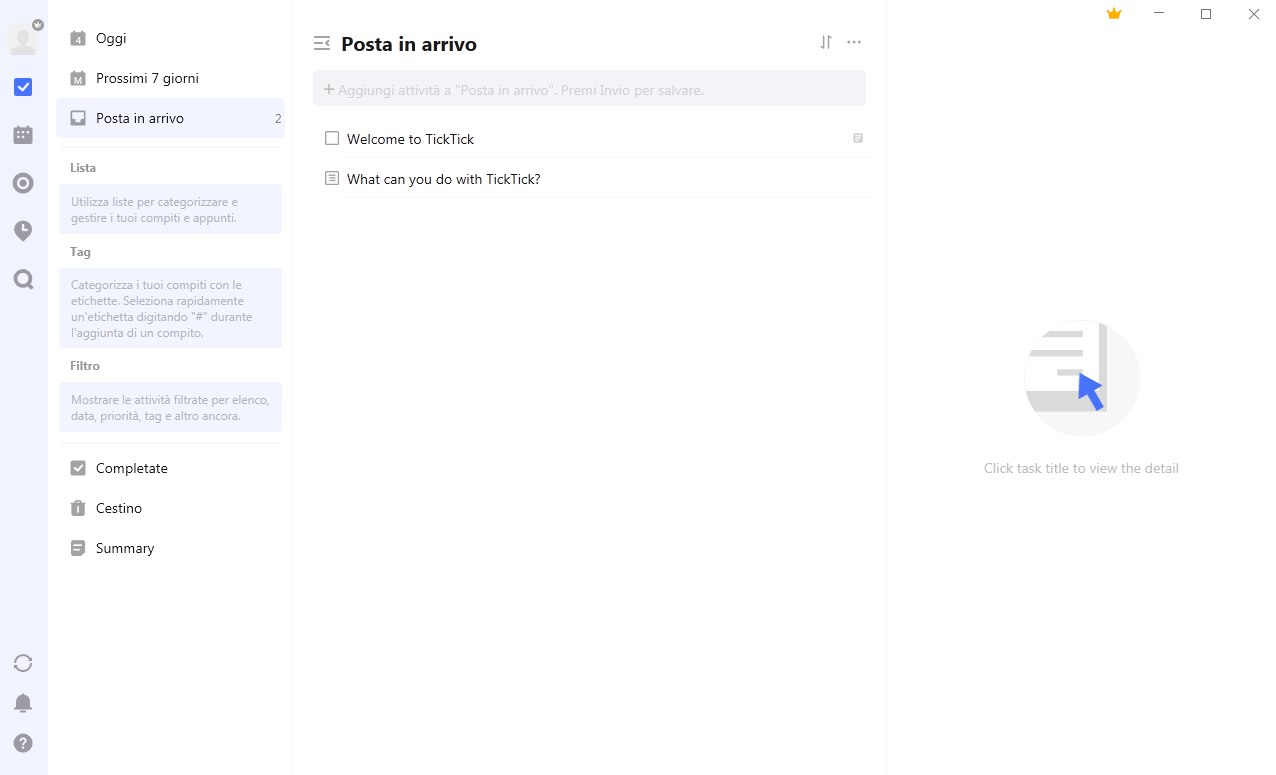
Task: Maximize the TickTick window
Action: coord(1206,14)
